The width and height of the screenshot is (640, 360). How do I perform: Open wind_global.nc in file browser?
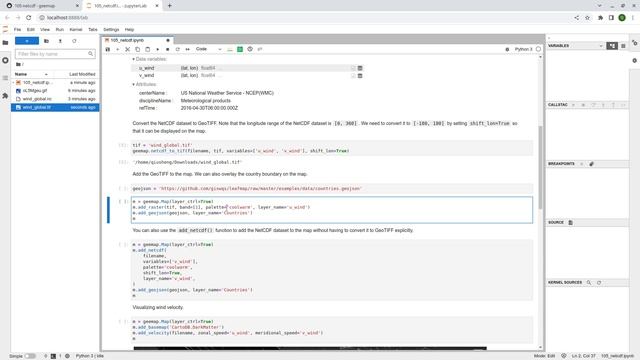point(55,99)
